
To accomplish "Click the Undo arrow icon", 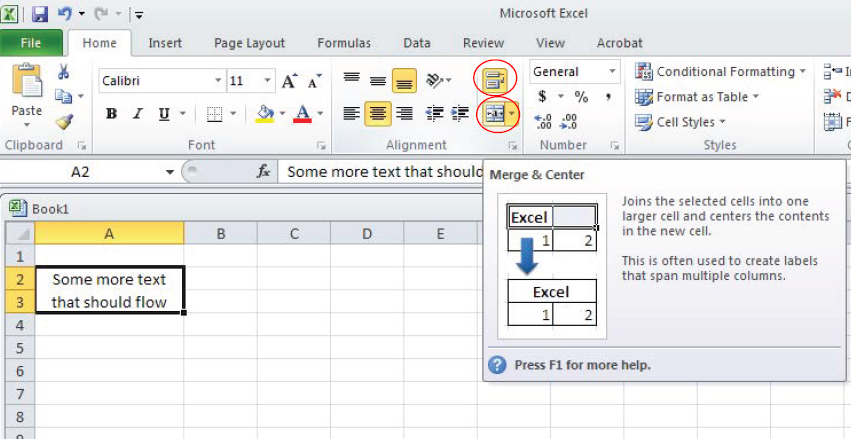I will (x=65, y=14).
